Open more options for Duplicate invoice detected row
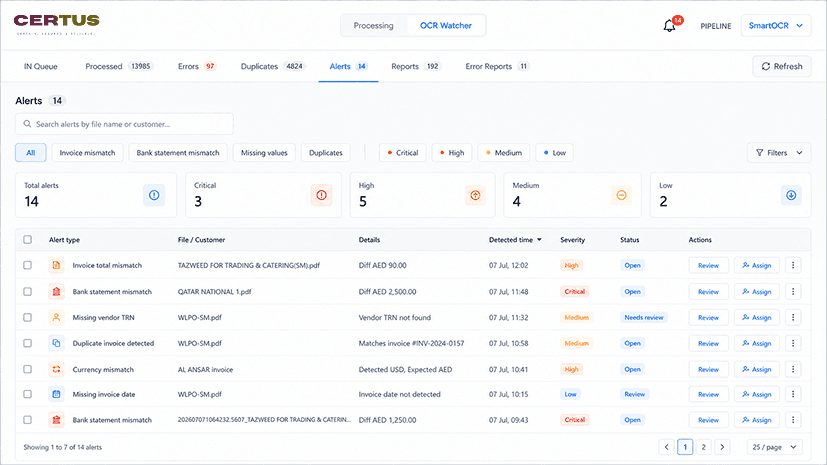 [x=793, y=343]
